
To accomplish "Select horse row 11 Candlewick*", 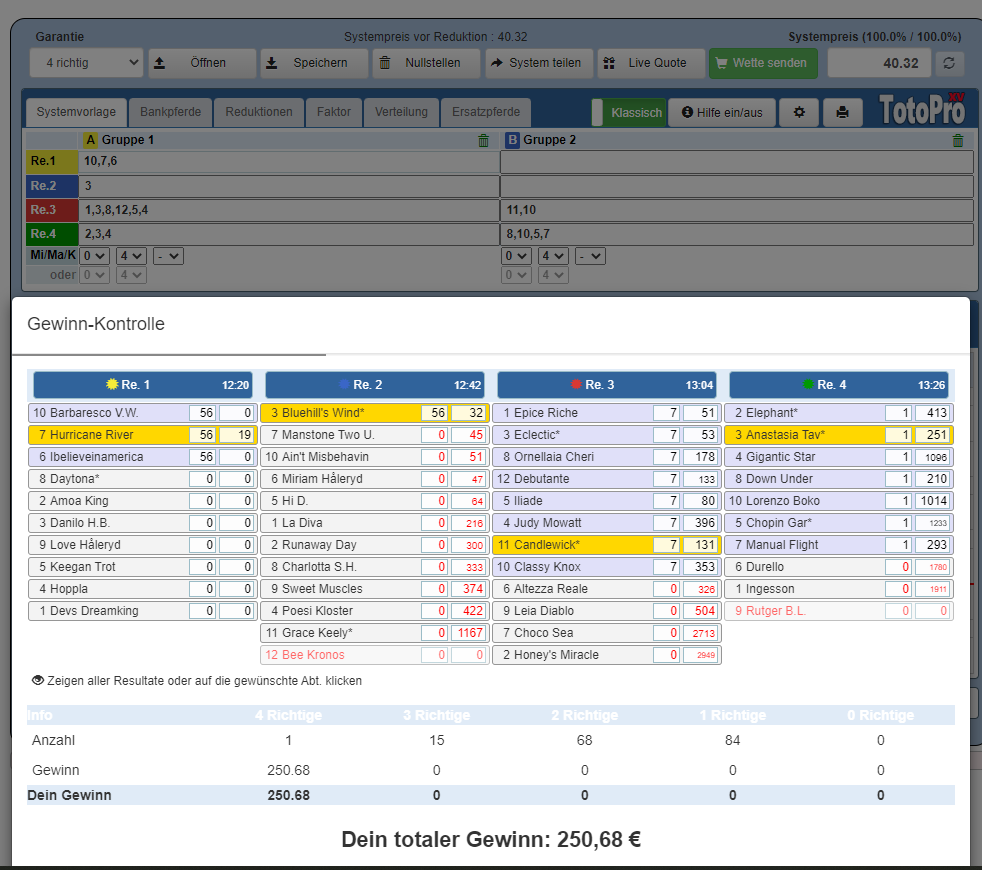I will (x=607, y=545).
